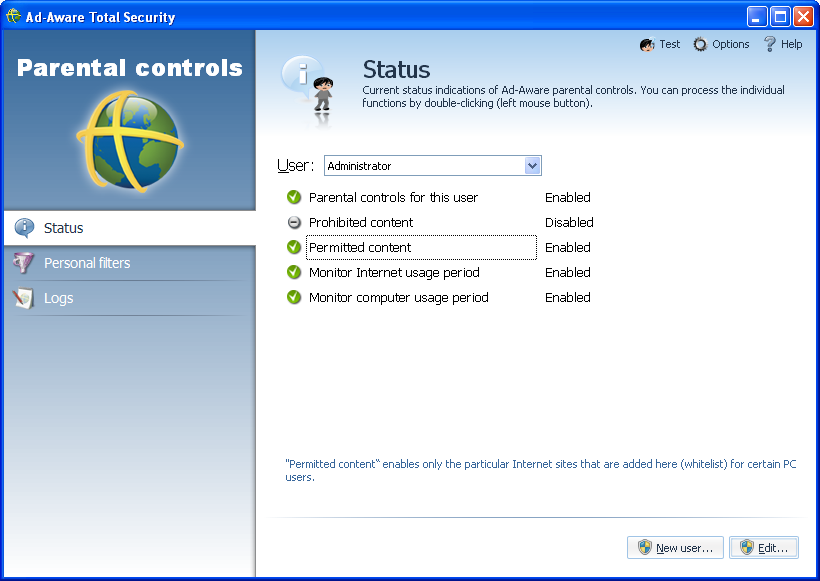This screenshot has width=820, height=581.
Task: Click the blue "Permitted content" whitelist hint text
Action: (x=541, y=470)
